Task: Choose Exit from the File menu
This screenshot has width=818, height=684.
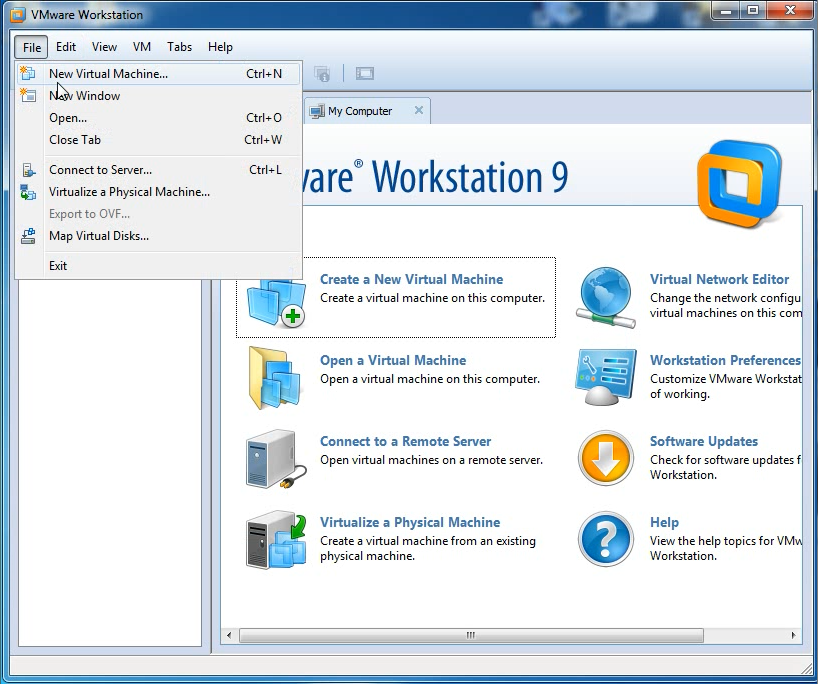Action: point(158,266)
